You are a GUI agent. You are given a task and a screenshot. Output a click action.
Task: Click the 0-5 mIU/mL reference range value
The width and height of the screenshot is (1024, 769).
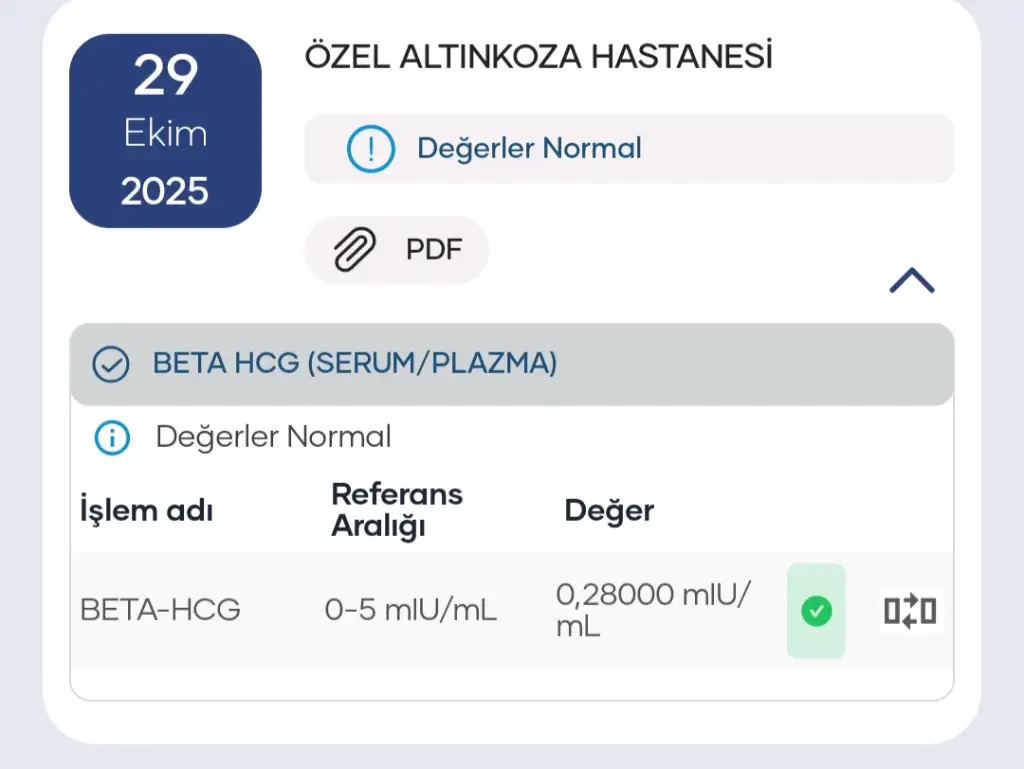point(410,609)
